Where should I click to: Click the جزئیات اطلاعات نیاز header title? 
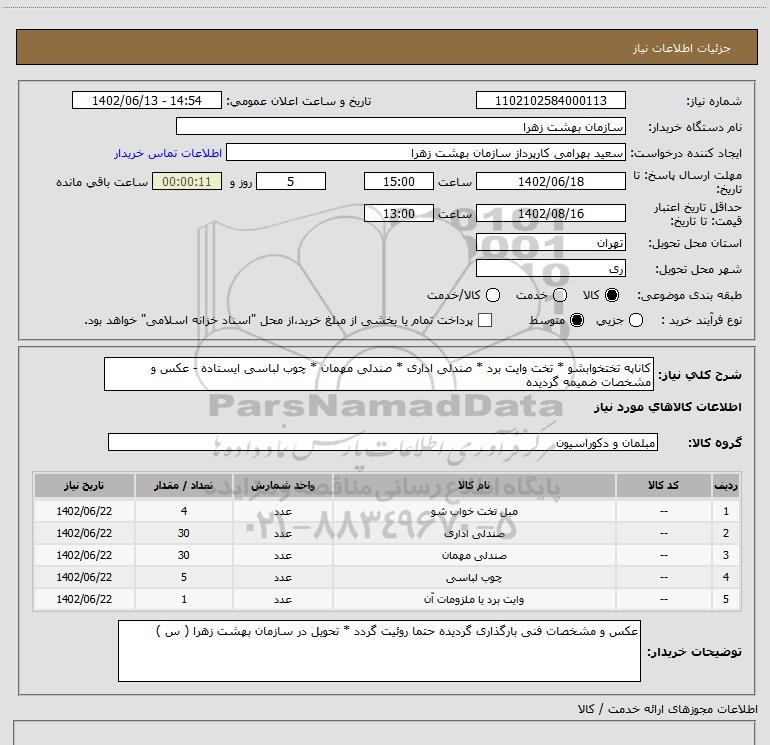(682, 48)
